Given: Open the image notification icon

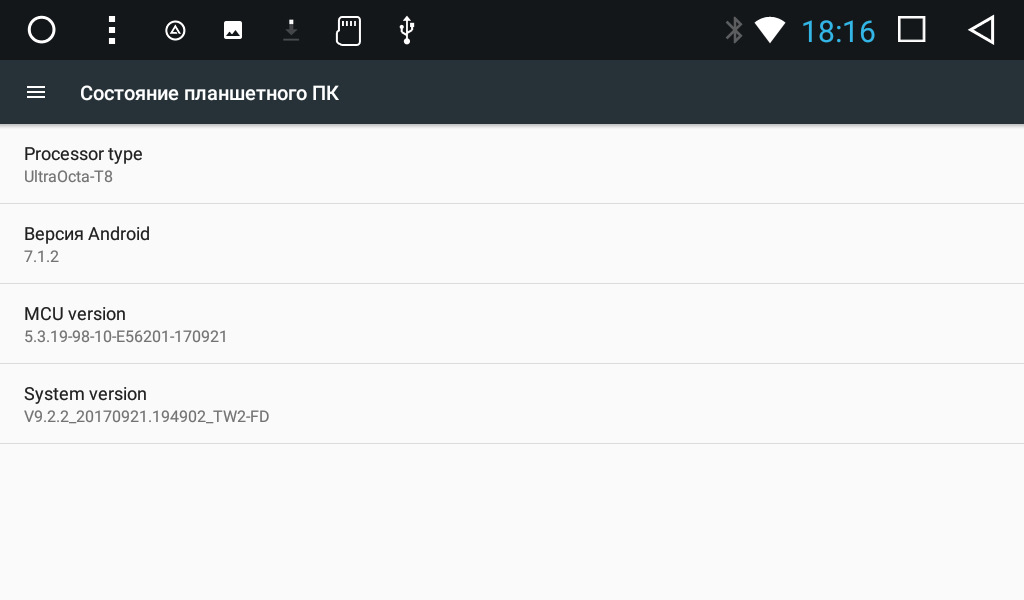Looking at the screenshot, I should coord(233,30).
